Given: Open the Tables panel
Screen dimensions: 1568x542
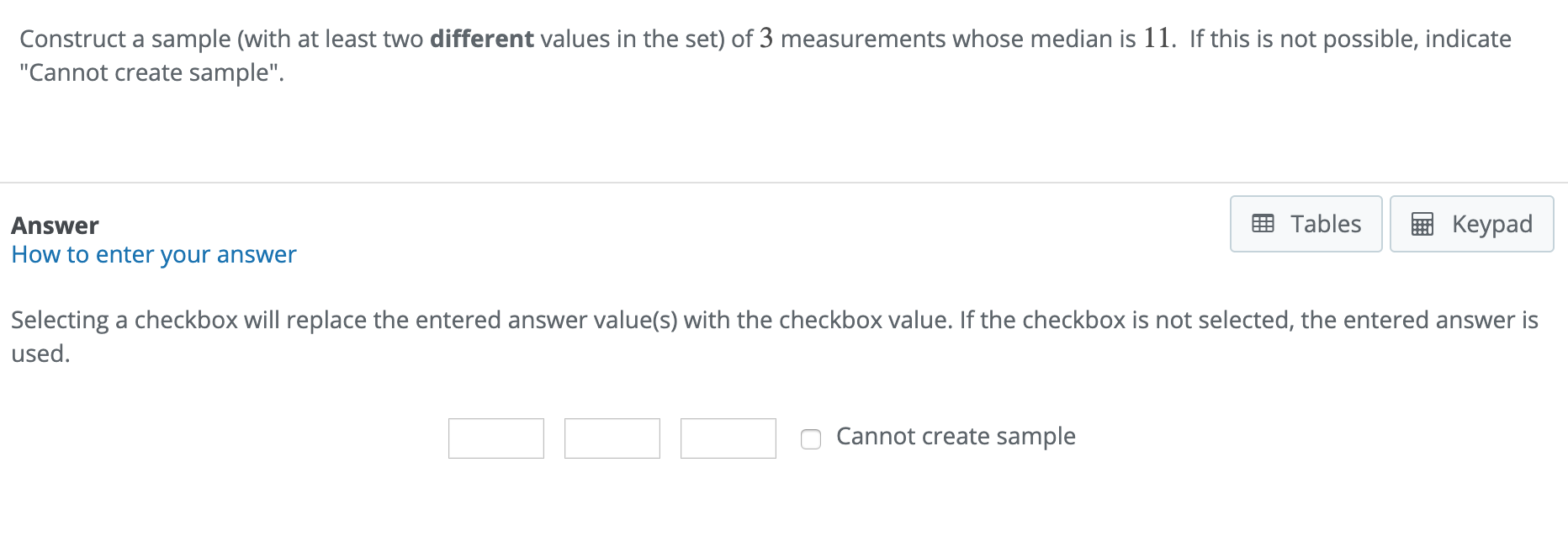Looking at the screenshot, I should [x=1305, y=224].
